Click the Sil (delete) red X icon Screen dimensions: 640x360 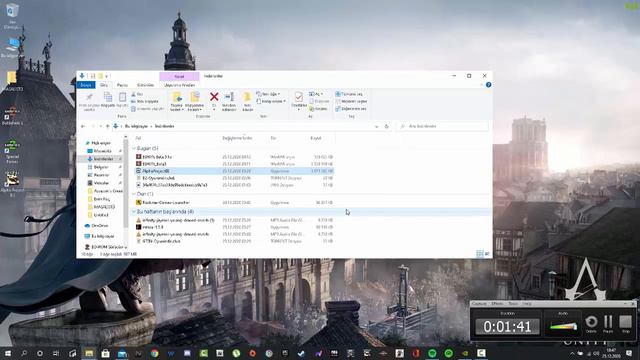214,97
